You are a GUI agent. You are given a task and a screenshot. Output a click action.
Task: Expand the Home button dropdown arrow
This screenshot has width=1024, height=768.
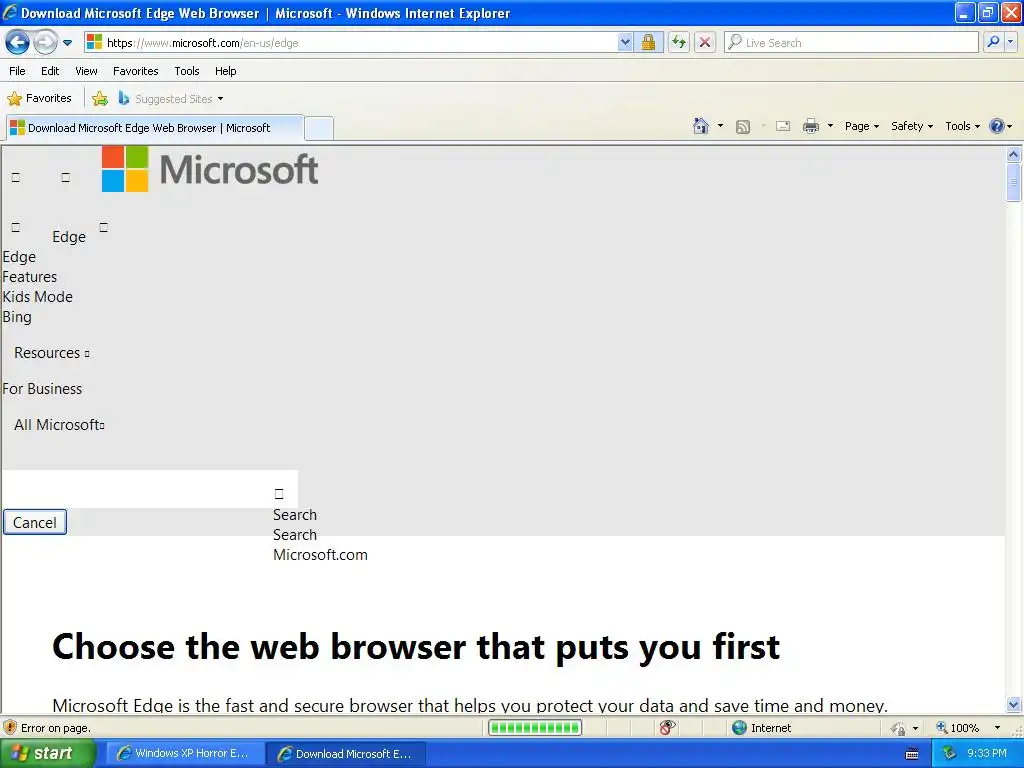coord(720,126)
